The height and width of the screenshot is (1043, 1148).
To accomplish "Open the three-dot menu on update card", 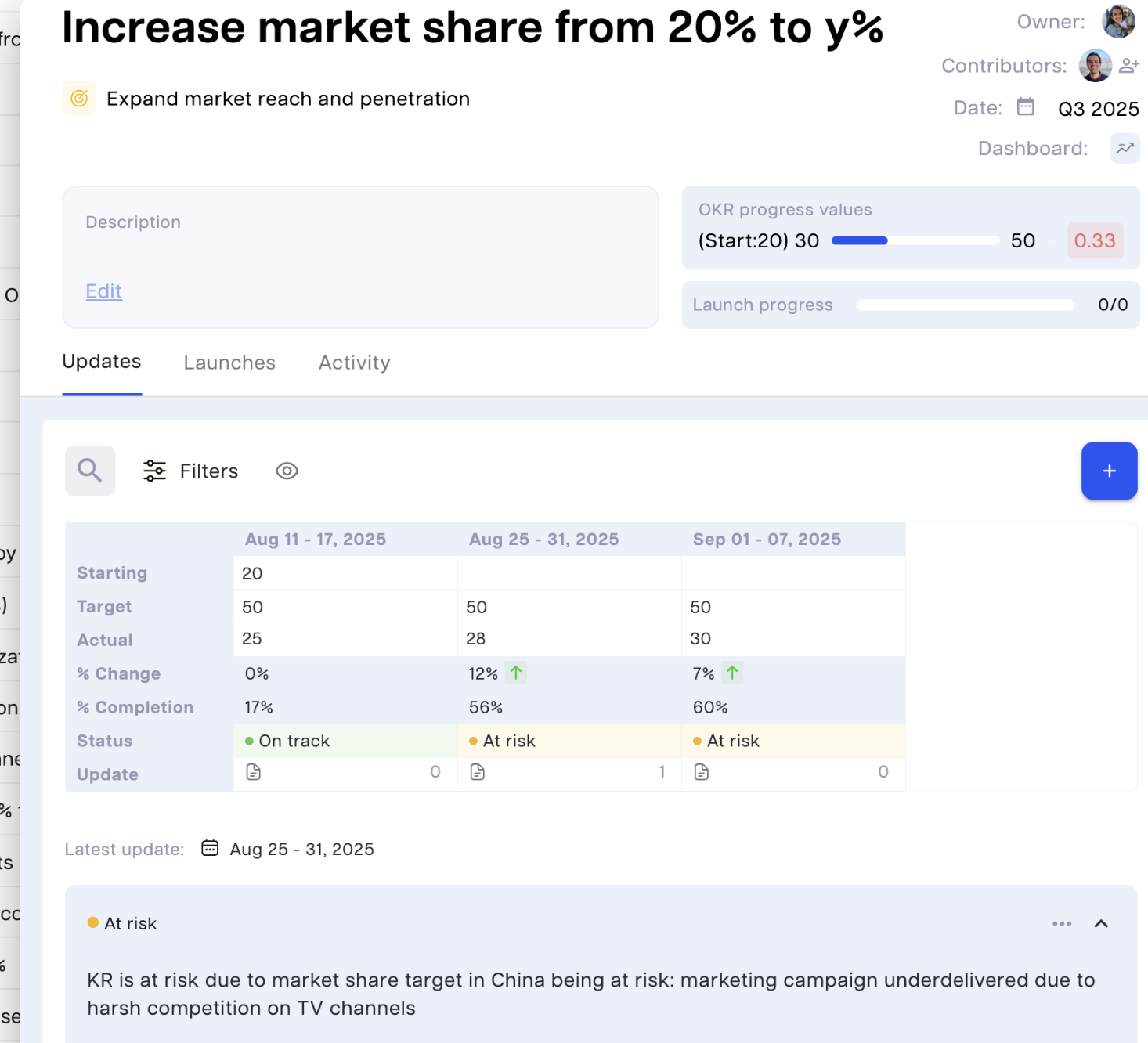I will [1062, 923].
